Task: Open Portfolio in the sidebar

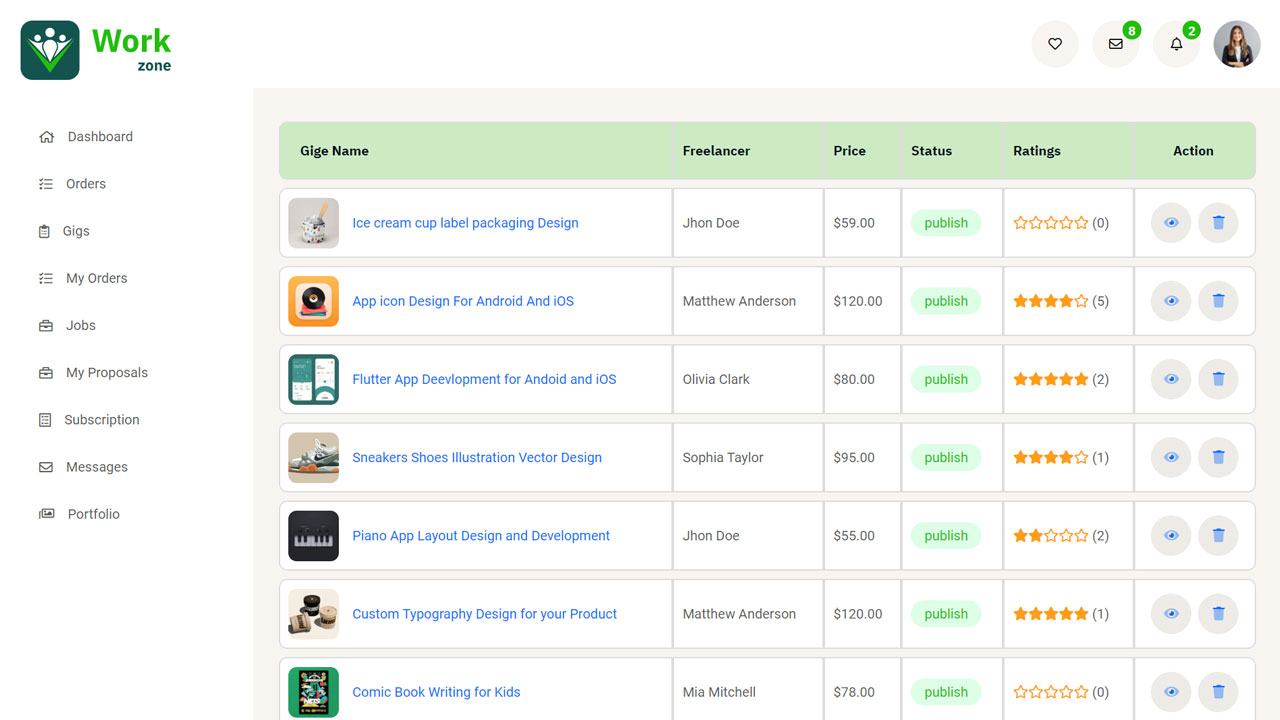Action: click(93, 514)
